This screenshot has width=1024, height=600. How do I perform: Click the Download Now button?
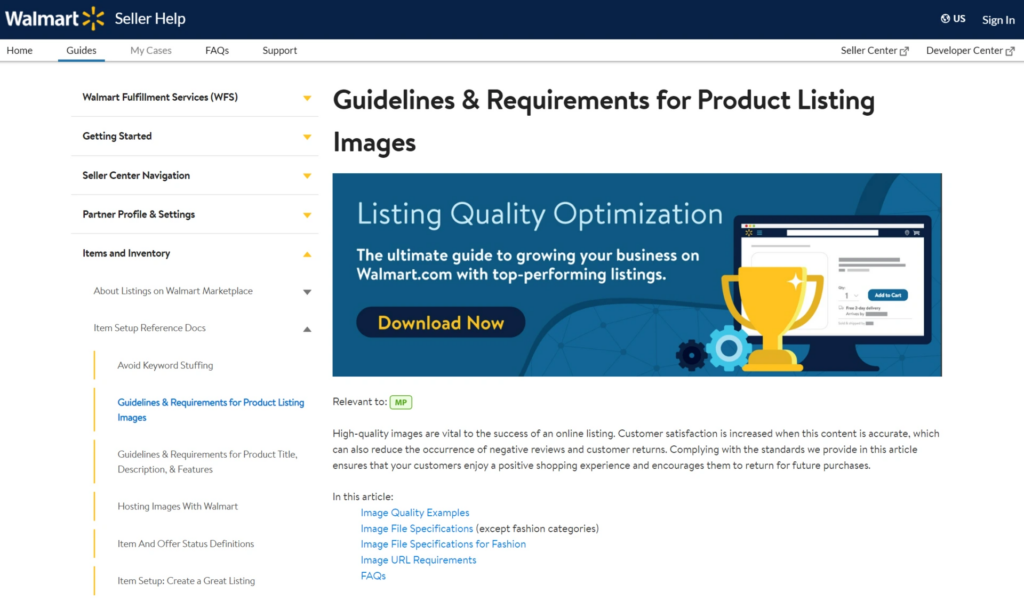point(440,322)
